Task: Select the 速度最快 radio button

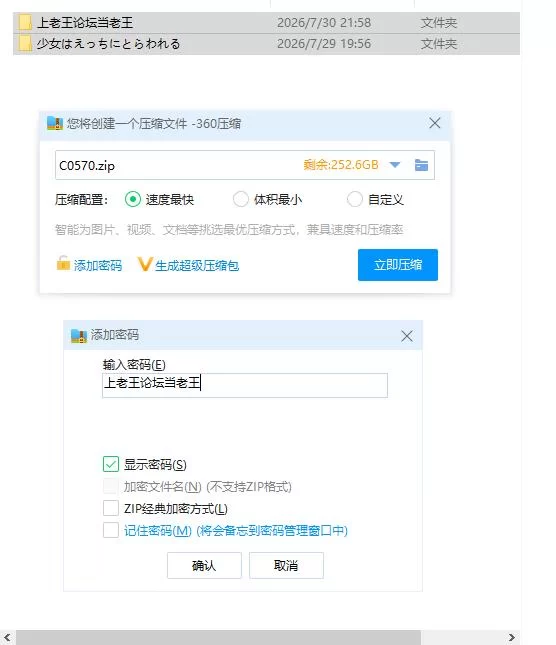Action: pos(133,200)
